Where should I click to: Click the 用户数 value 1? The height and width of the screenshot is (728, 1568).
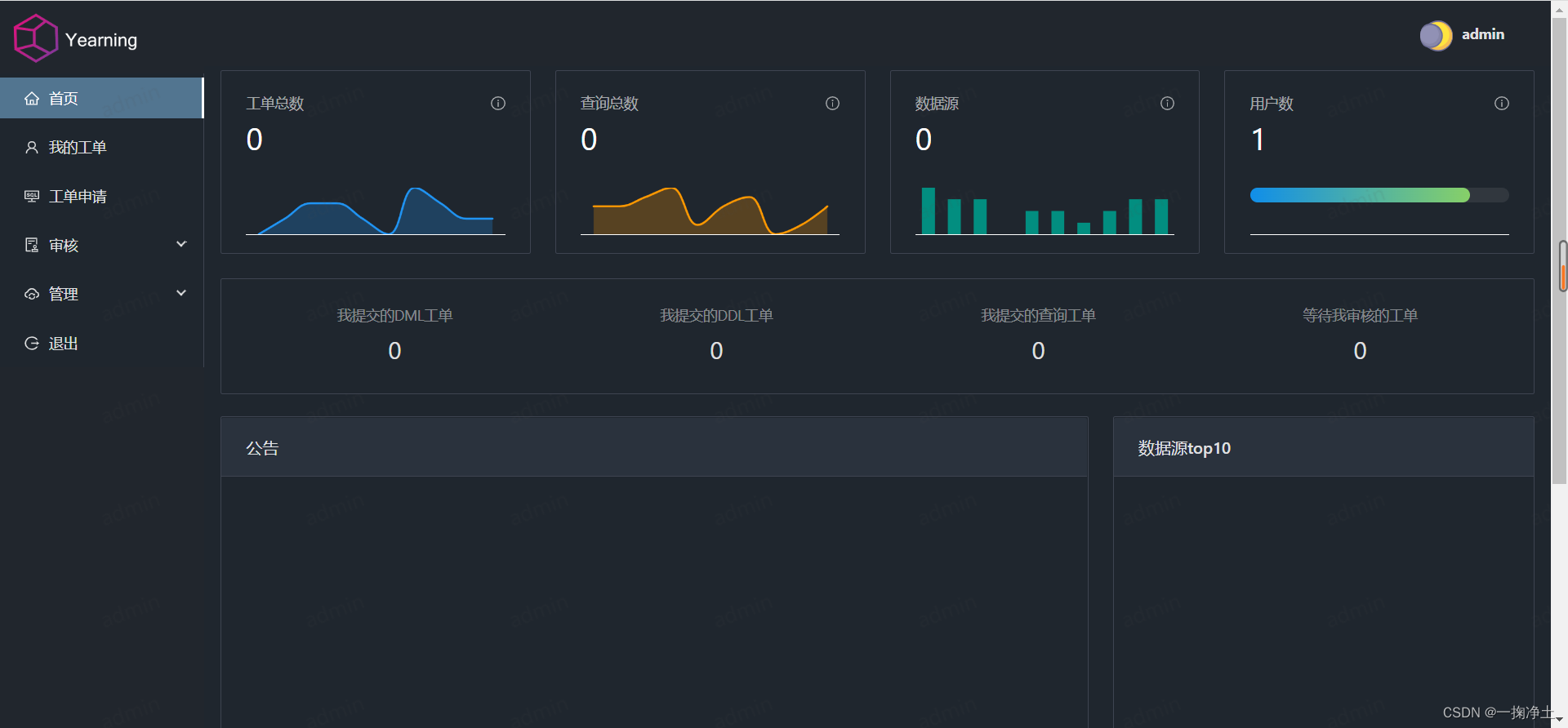pos(1258,140)
